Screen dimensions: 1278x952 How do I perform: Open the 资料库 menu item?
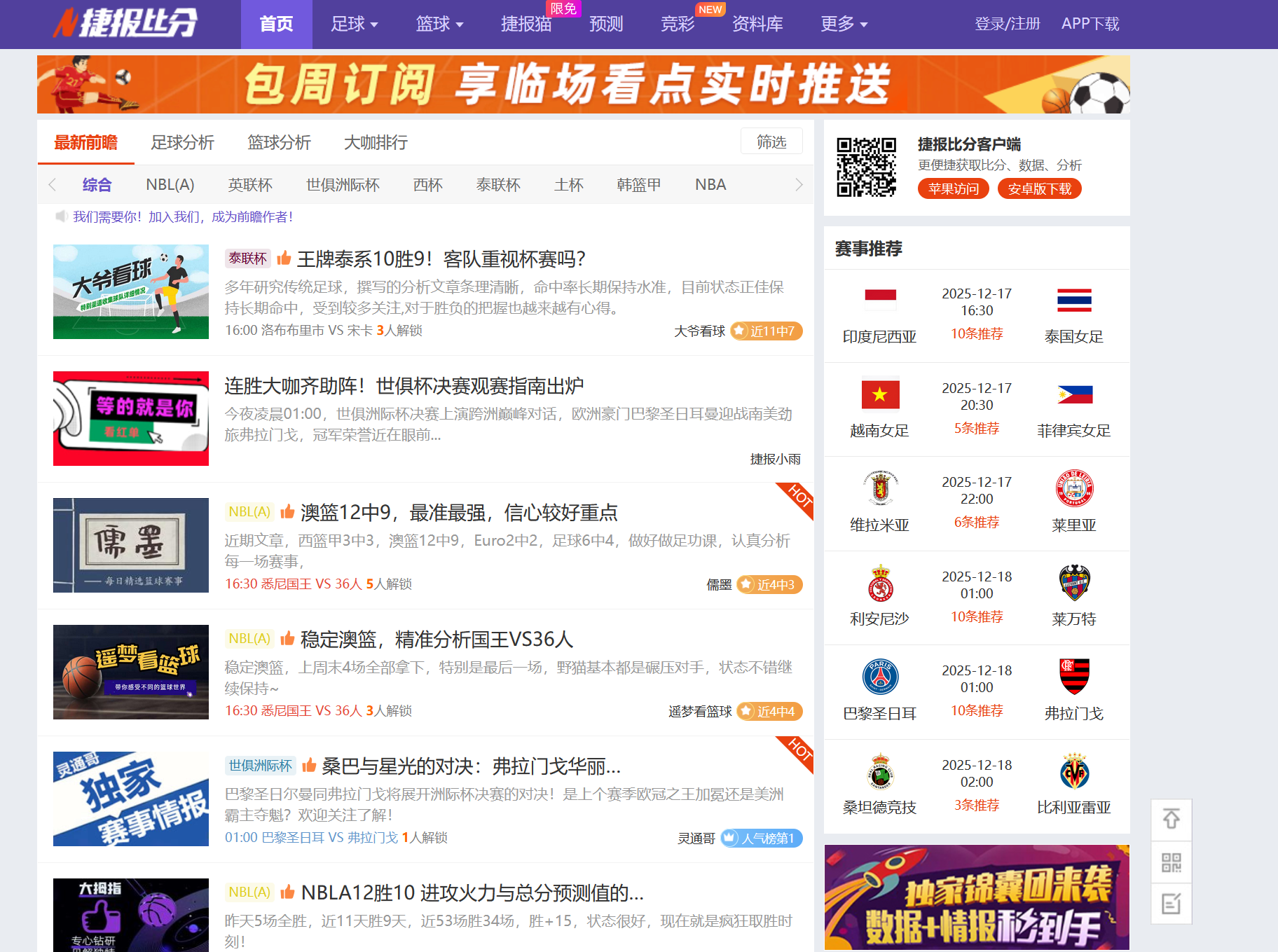click(x=757, y=24)
